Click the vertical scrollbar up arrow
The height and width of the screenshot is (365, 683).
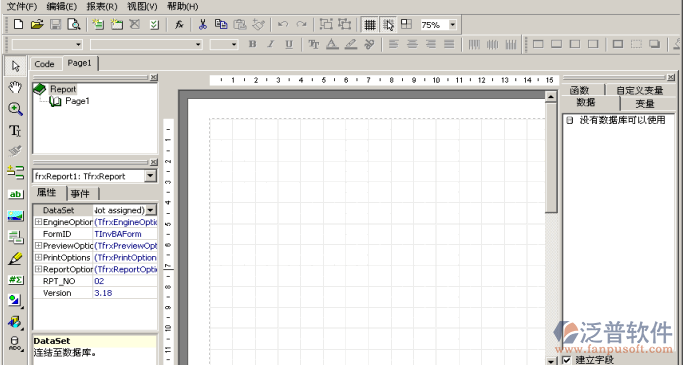click(551, 97)
